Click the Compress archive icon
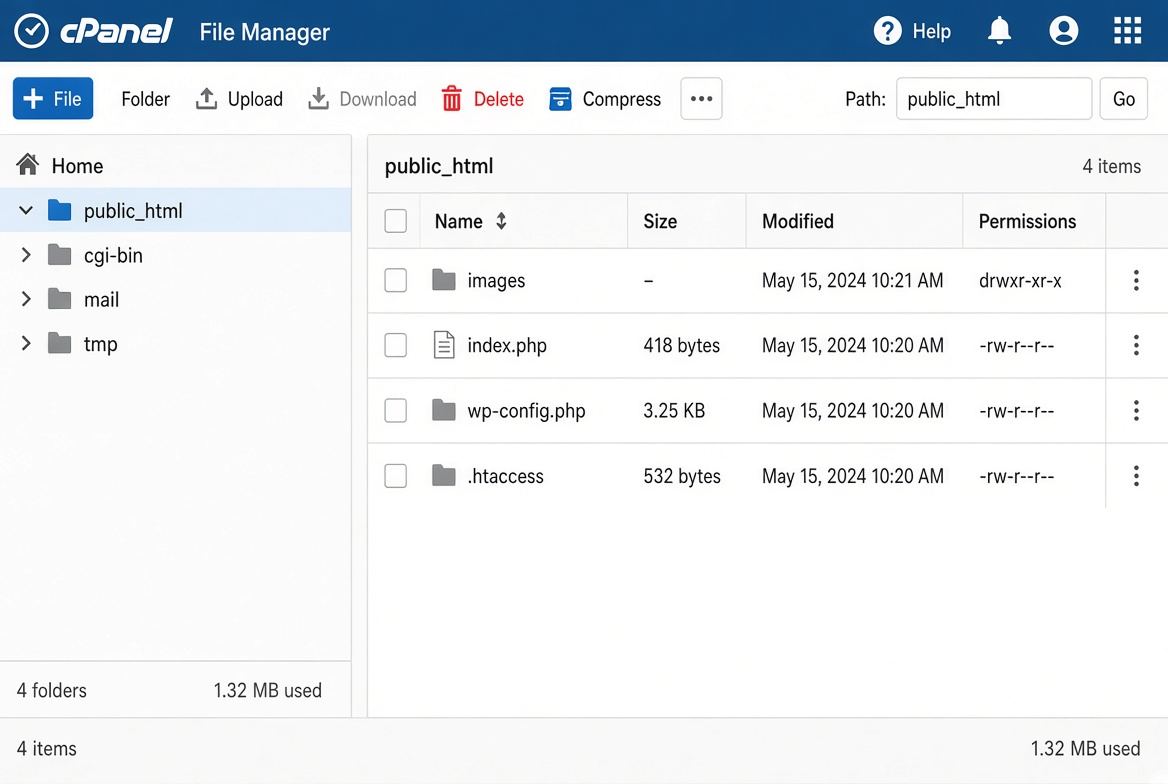 (x=560, y=98)
